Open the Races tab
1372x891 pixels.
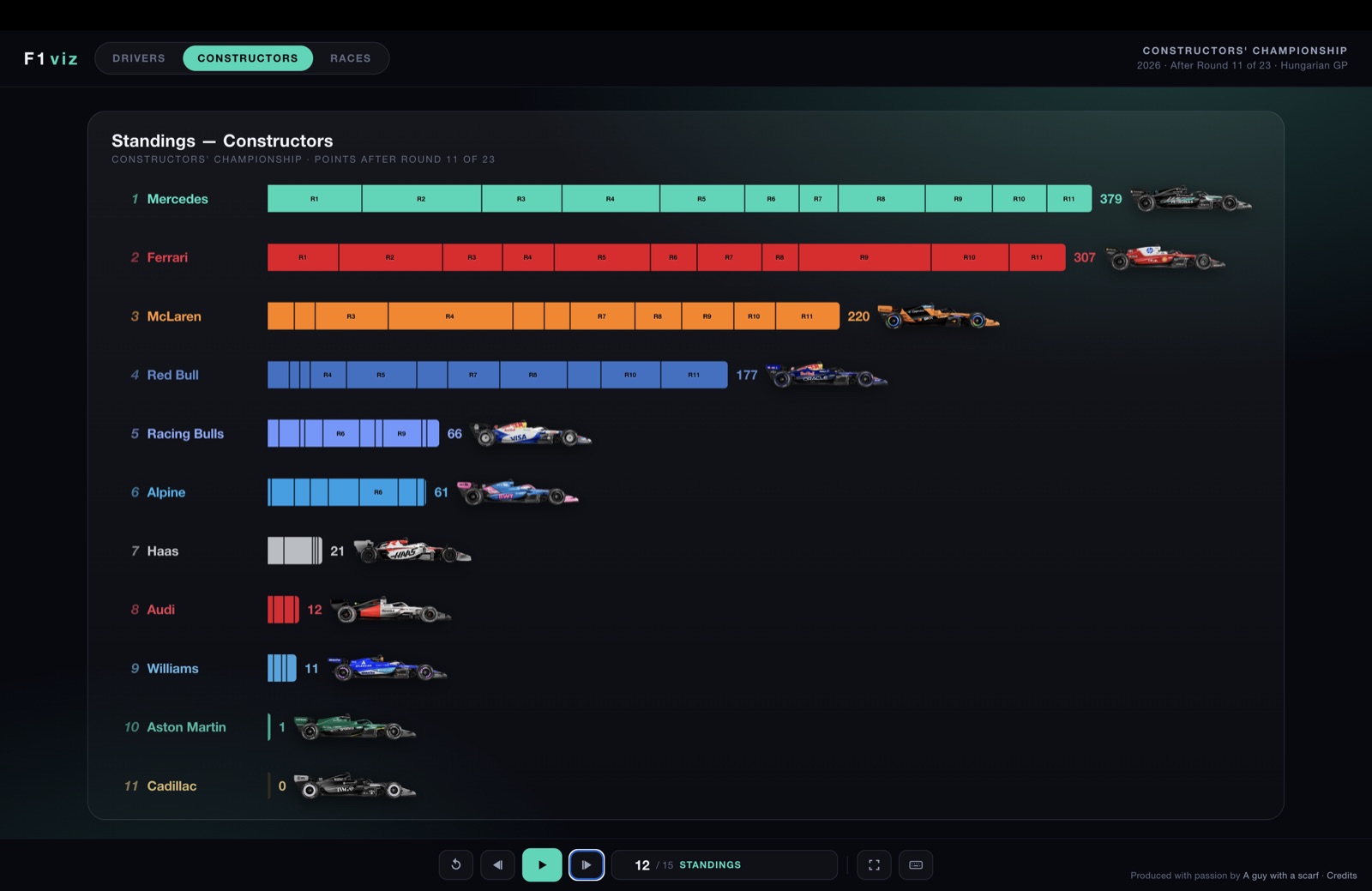pyautogui.click(x=351, y=58)
